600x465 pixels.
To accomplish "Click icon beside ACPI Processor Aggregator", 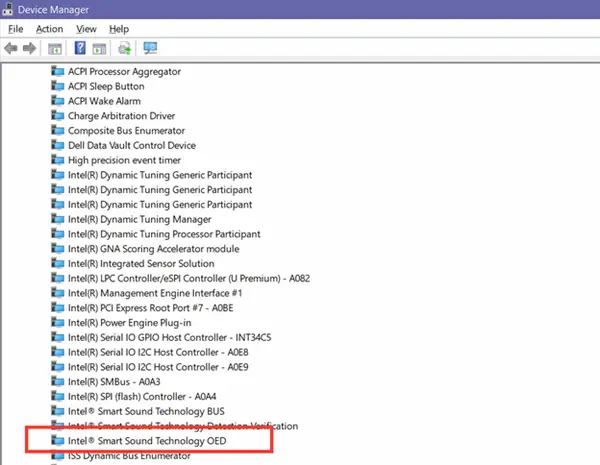I will click(x=58, y=71).
